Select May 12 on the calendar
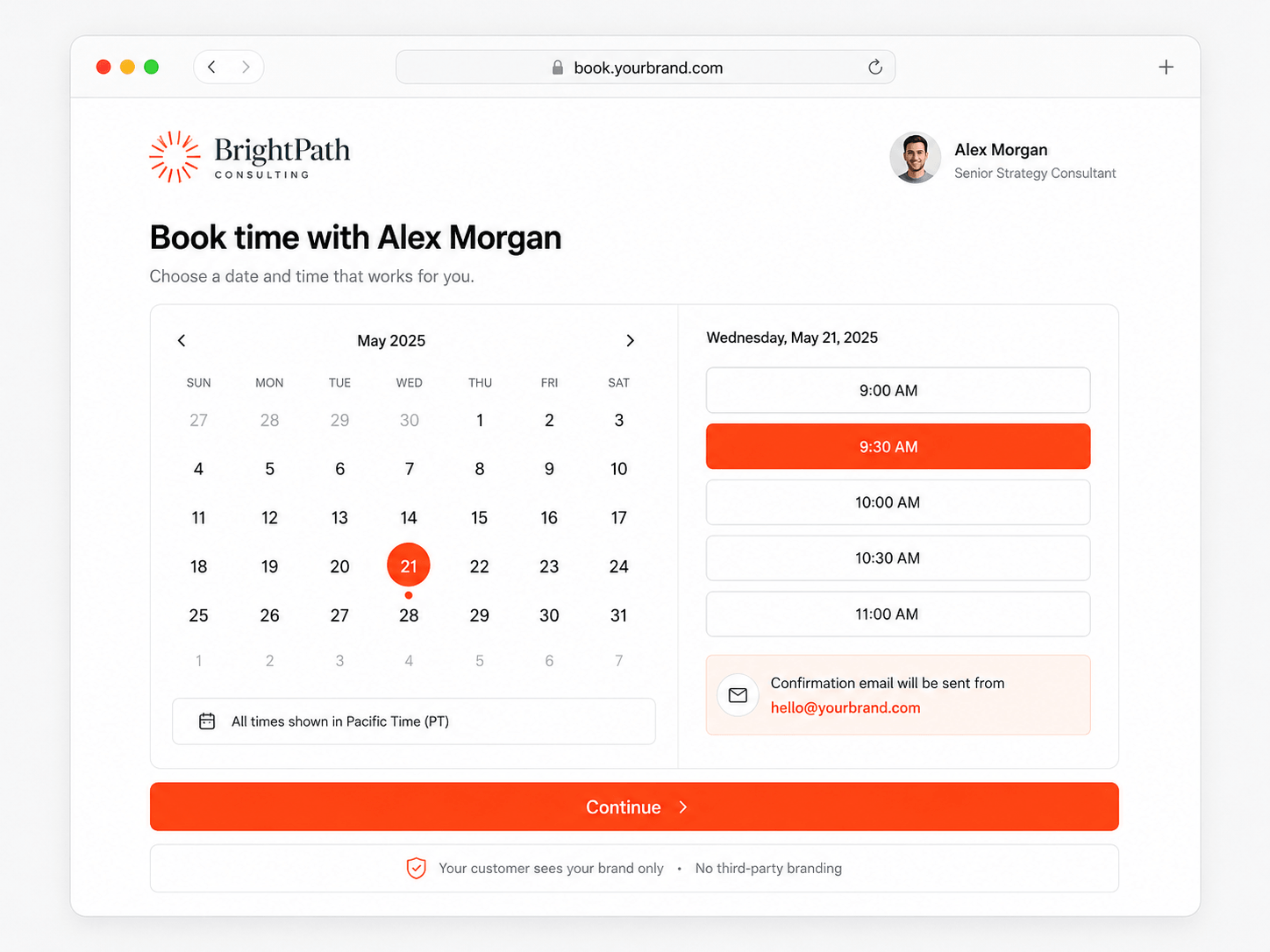Viewport: 1270px width, 952px height. (x=269, y=518)
